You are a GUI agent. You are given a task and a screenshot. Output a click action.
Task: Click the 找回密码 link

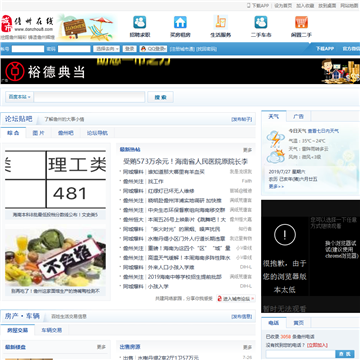pos(206,49)
